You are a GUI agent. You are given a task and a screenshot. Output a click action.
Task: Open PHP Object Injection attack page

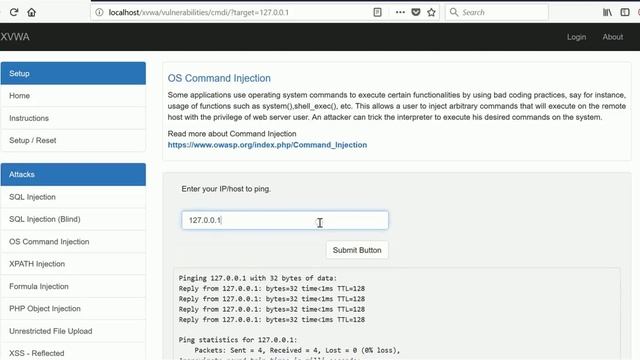pyautogui.click(x=73, y=309)
